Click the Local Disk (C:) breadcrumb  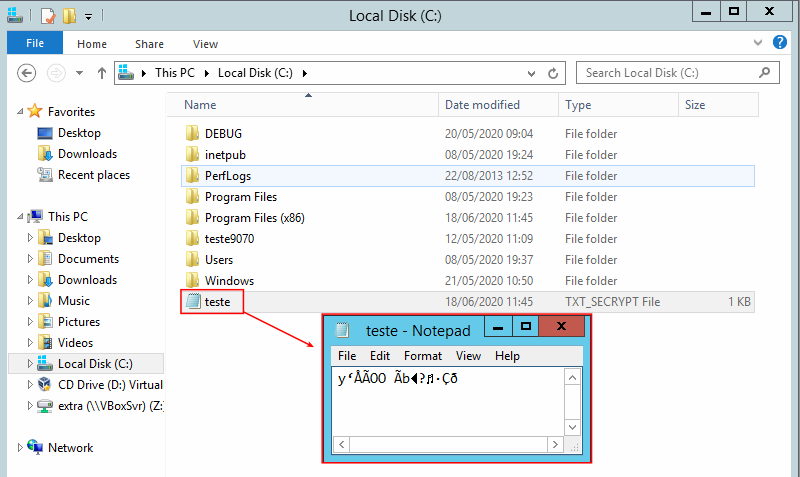257,73
